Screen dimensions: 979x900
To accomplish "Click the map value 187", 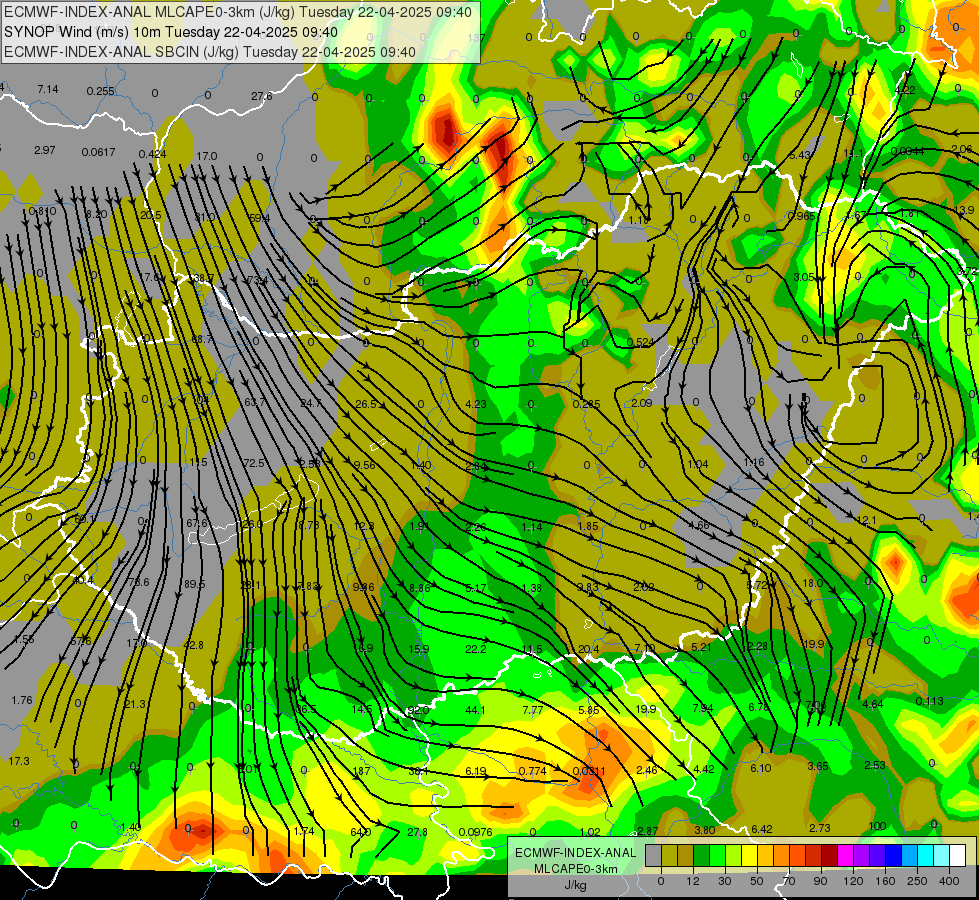I will pos(362,771).
